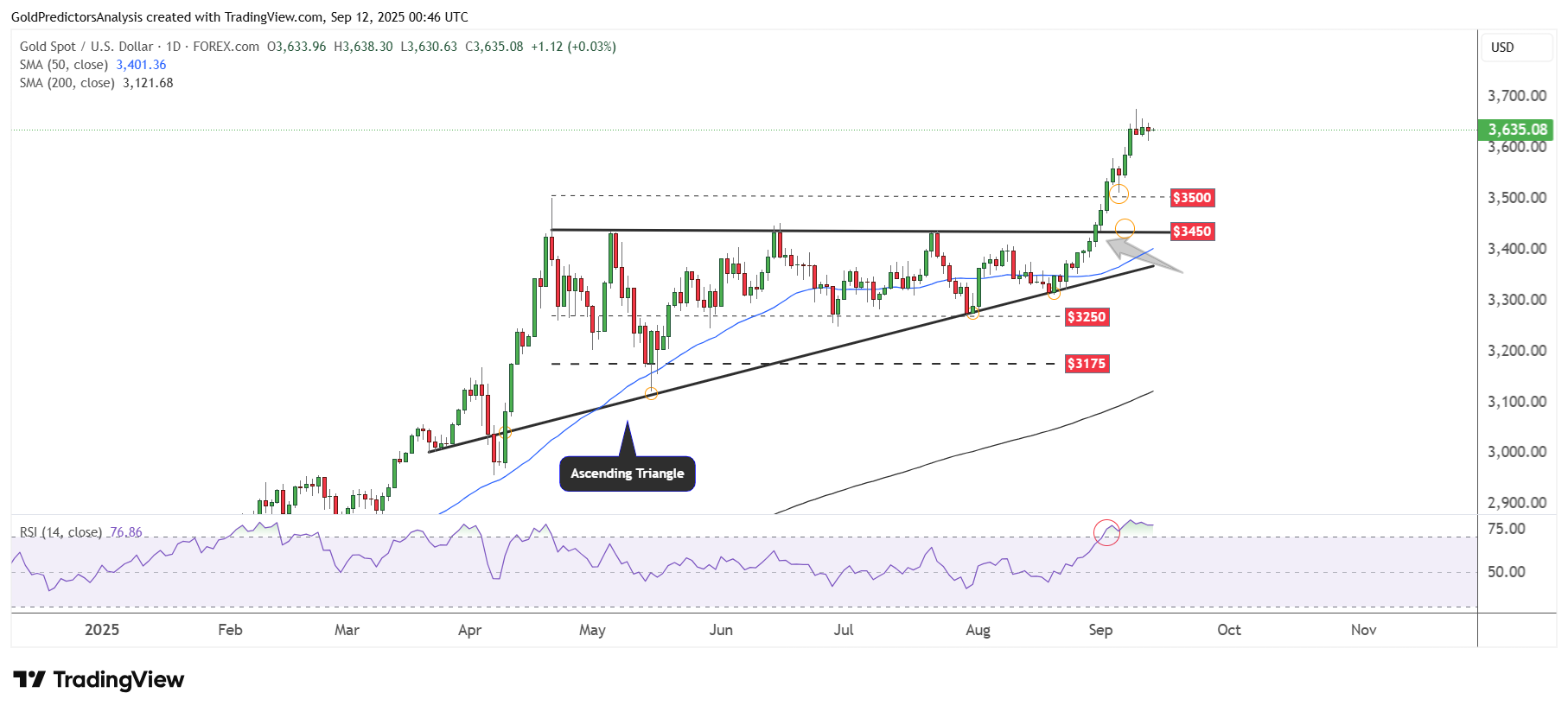Click the orange circle at $3450 breakout line
This screenshot has height=712, width=1568.
[x=1125, y=229]
